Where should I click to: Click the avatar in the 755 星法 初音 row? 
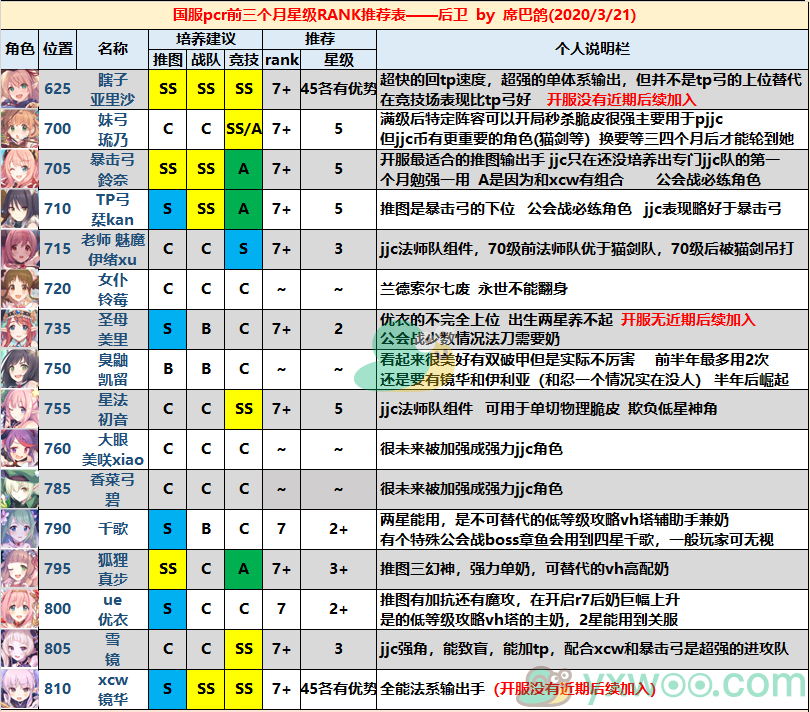pyautogui.click(x=20, y=409)
